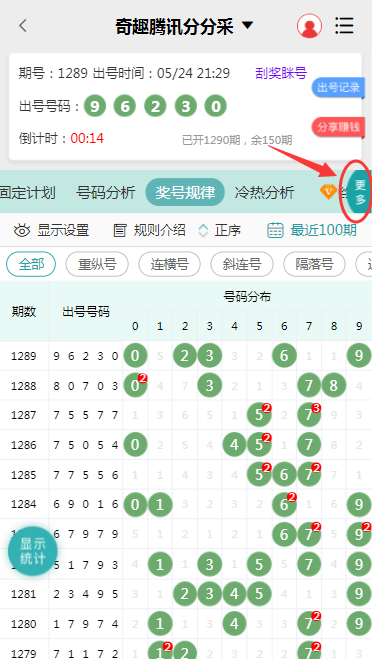This screenshot has height=659, width=372.
Task: Open the hamburger list menu icon
Action: tap(344, 26)
